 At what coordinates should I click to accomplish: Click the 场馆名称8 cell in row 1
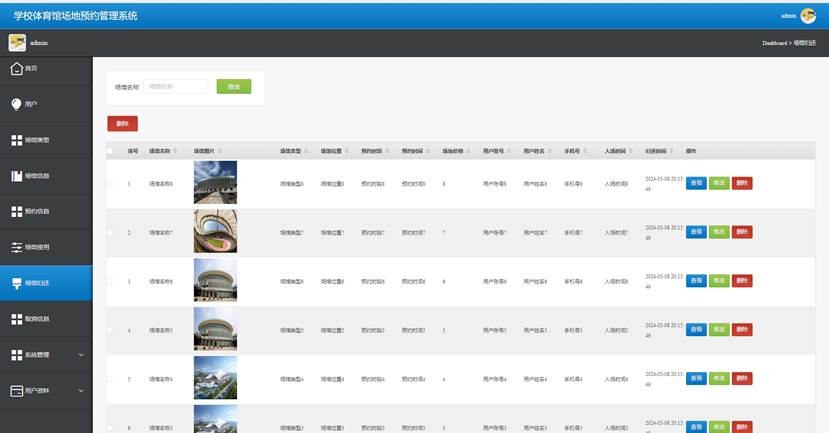coord(161,184)
